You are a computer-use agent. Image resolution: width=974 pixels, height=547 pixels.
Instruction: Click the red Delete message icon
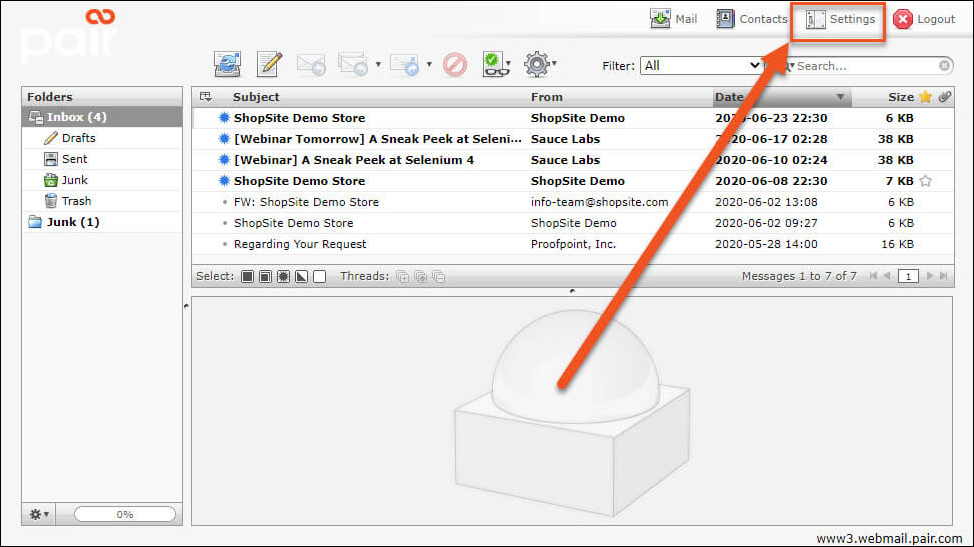click(x=455, y=64)
